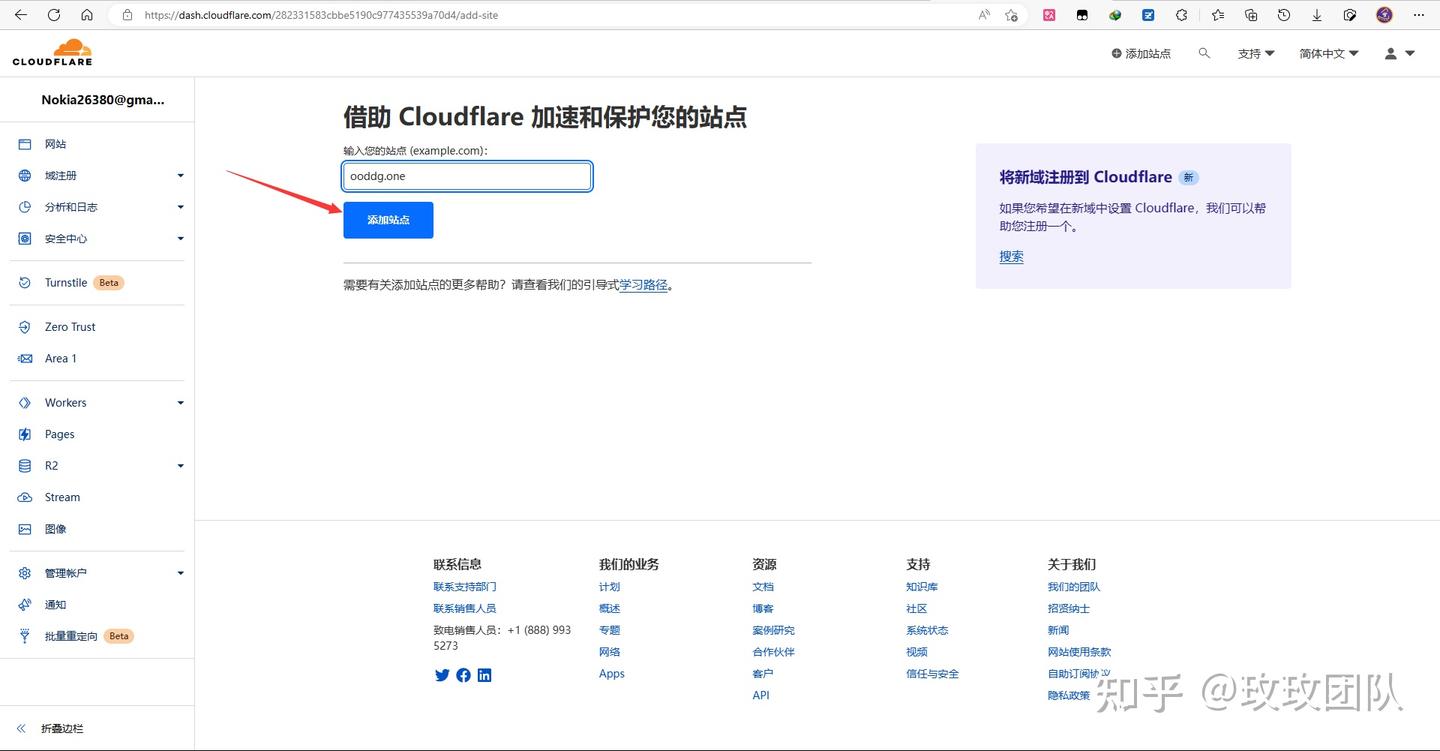Open the Zero Trust section in the sidebar
This screenshot has width=1440, height=751.
[69, 326]
